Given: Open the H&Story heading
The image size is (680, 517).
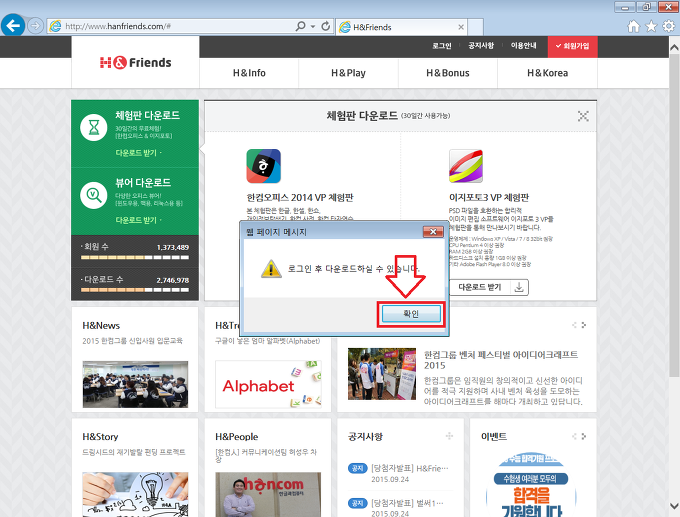Looking at the screenshot, I should tap(100, 436).
